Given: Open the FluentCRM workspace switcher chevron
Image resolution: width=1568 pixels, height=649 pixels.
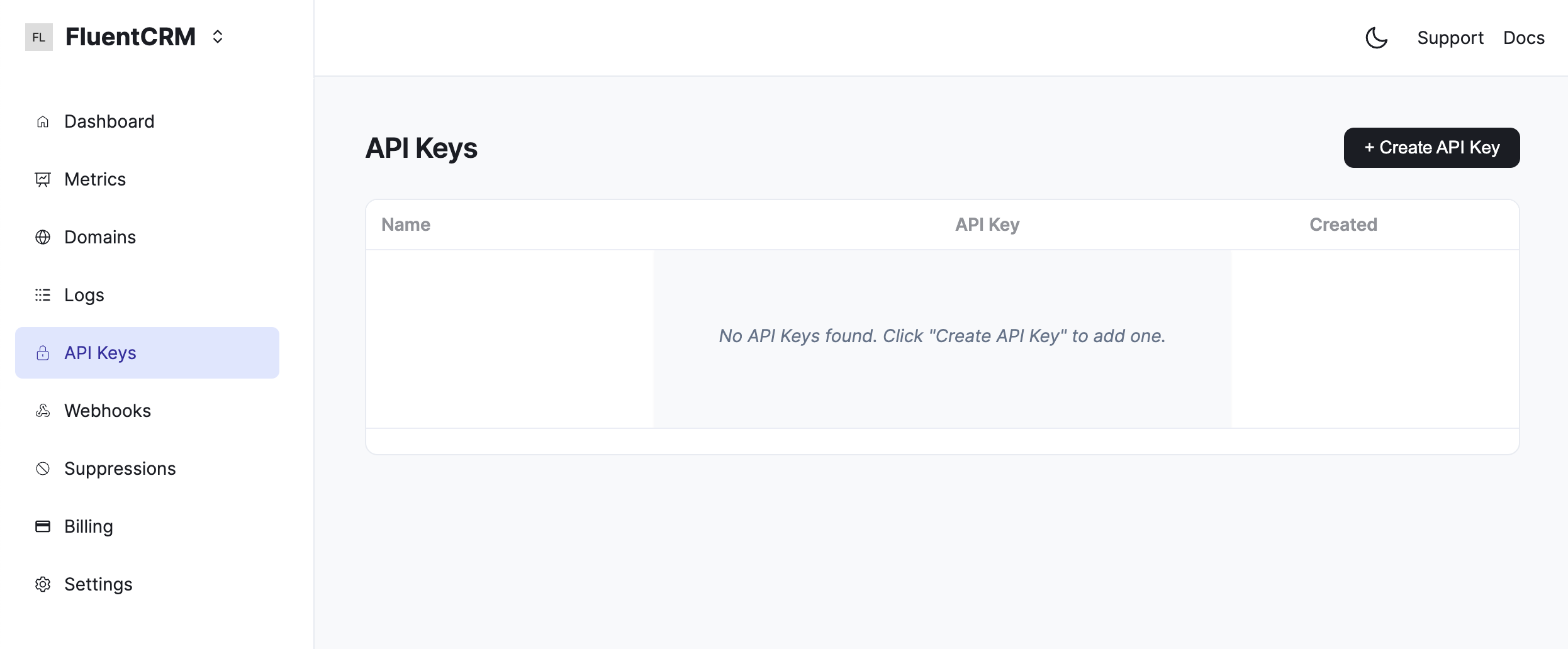Looking at the screenshot, I should 217,36.
